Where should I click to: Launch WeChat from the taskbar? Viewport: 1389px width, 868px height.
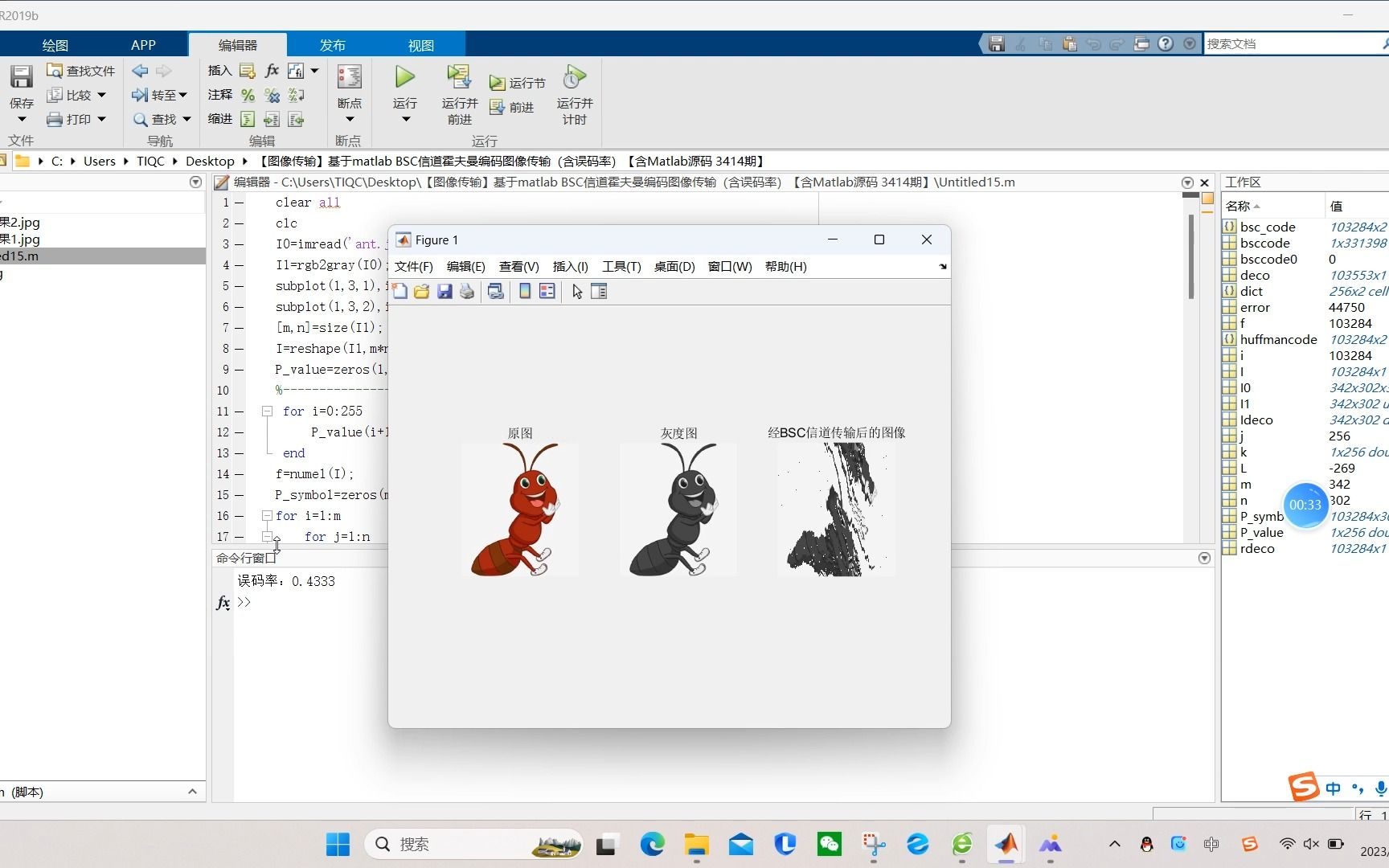coord(829,844)
